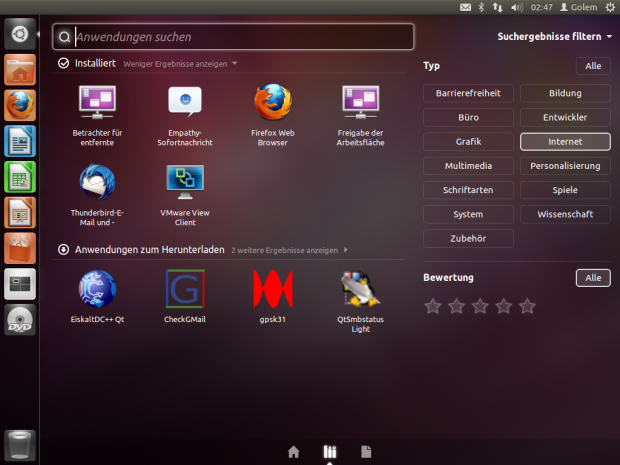Select EiskaltDC++ Qt download app
The width and height of the screenshot is (620, 465).
(97, 297)
